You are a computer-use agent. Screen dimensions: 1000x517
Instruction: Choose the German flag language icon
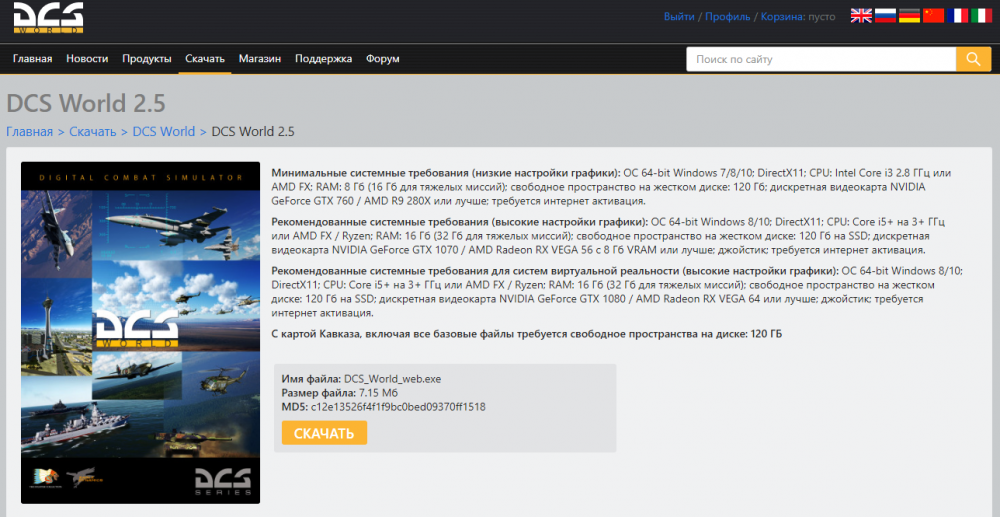pos(909,16)
